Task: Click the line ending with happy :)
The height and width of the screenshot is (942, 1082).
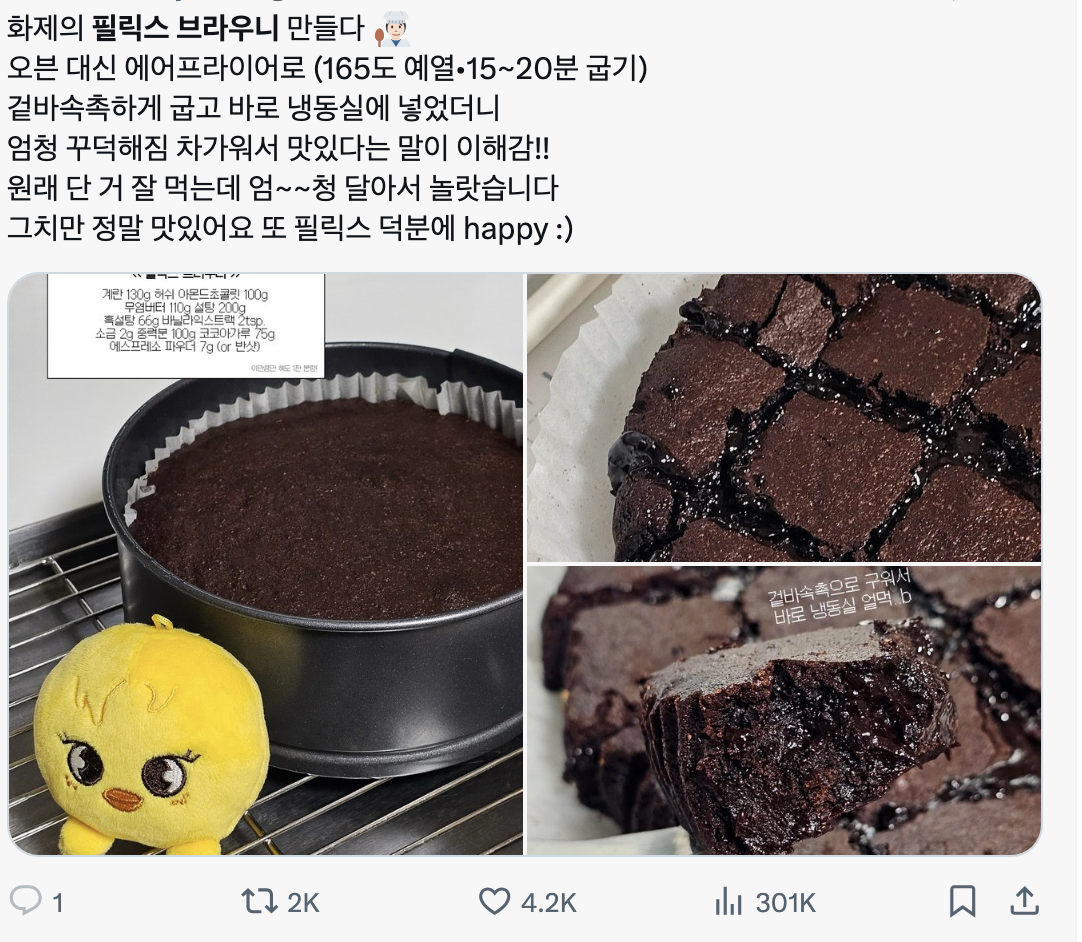Action: click(x=290, y=228)
